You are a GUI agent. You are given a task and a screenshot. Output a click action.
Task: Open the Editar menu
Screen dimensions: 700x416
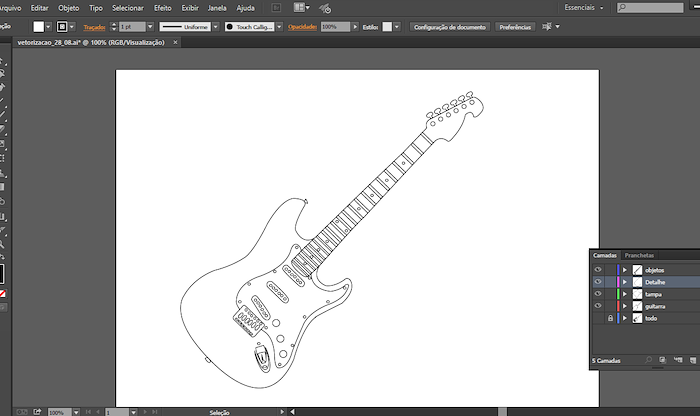click(x=39, y=8)
